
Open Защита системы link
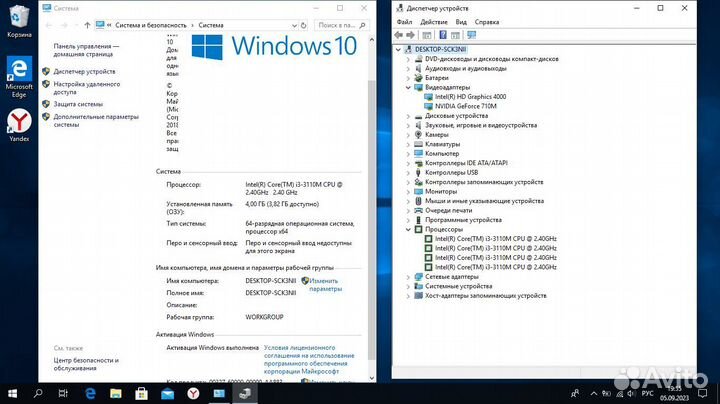pyautogui.click(x=78, y=104)
